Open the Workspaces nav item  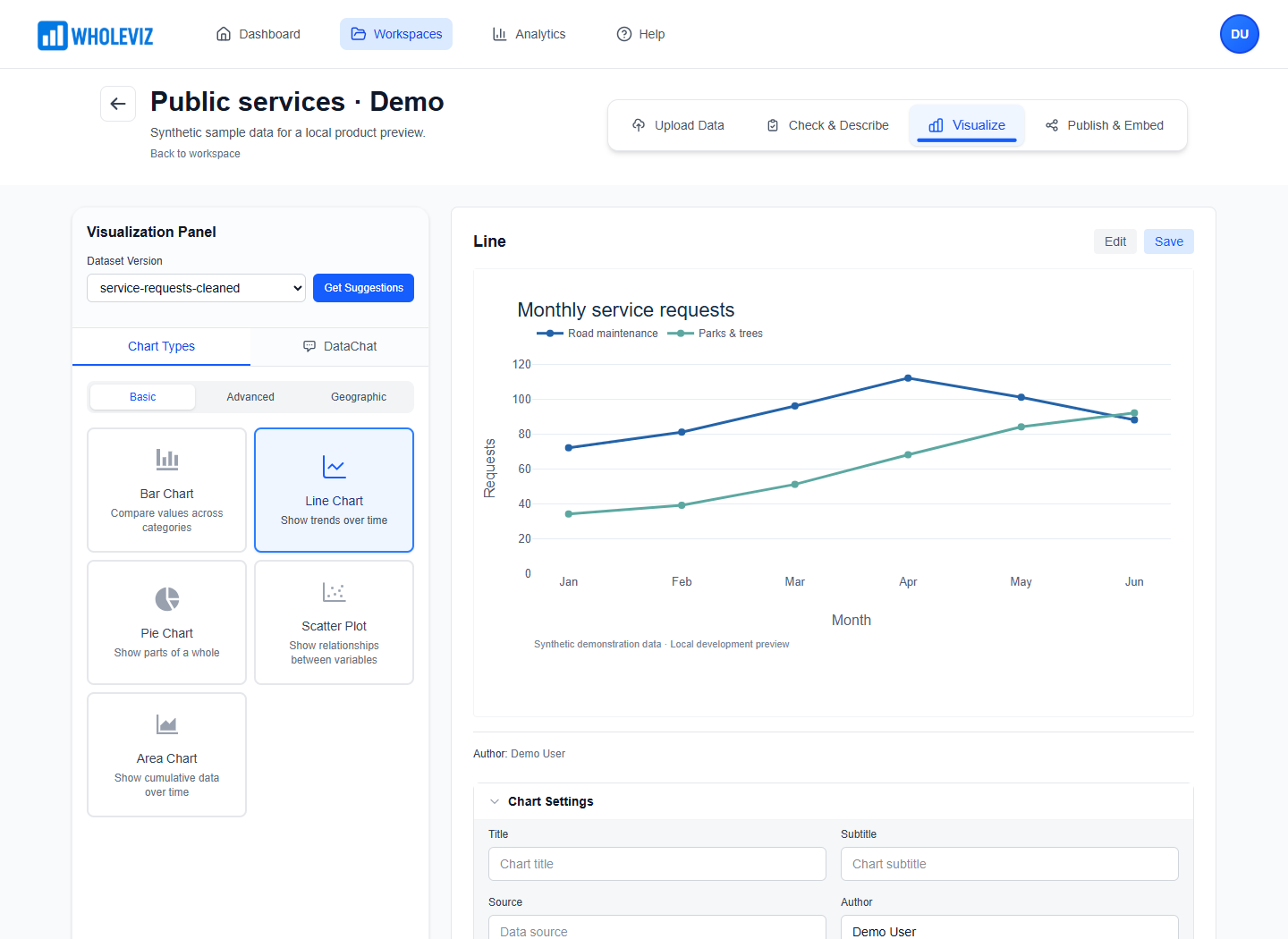396,34
